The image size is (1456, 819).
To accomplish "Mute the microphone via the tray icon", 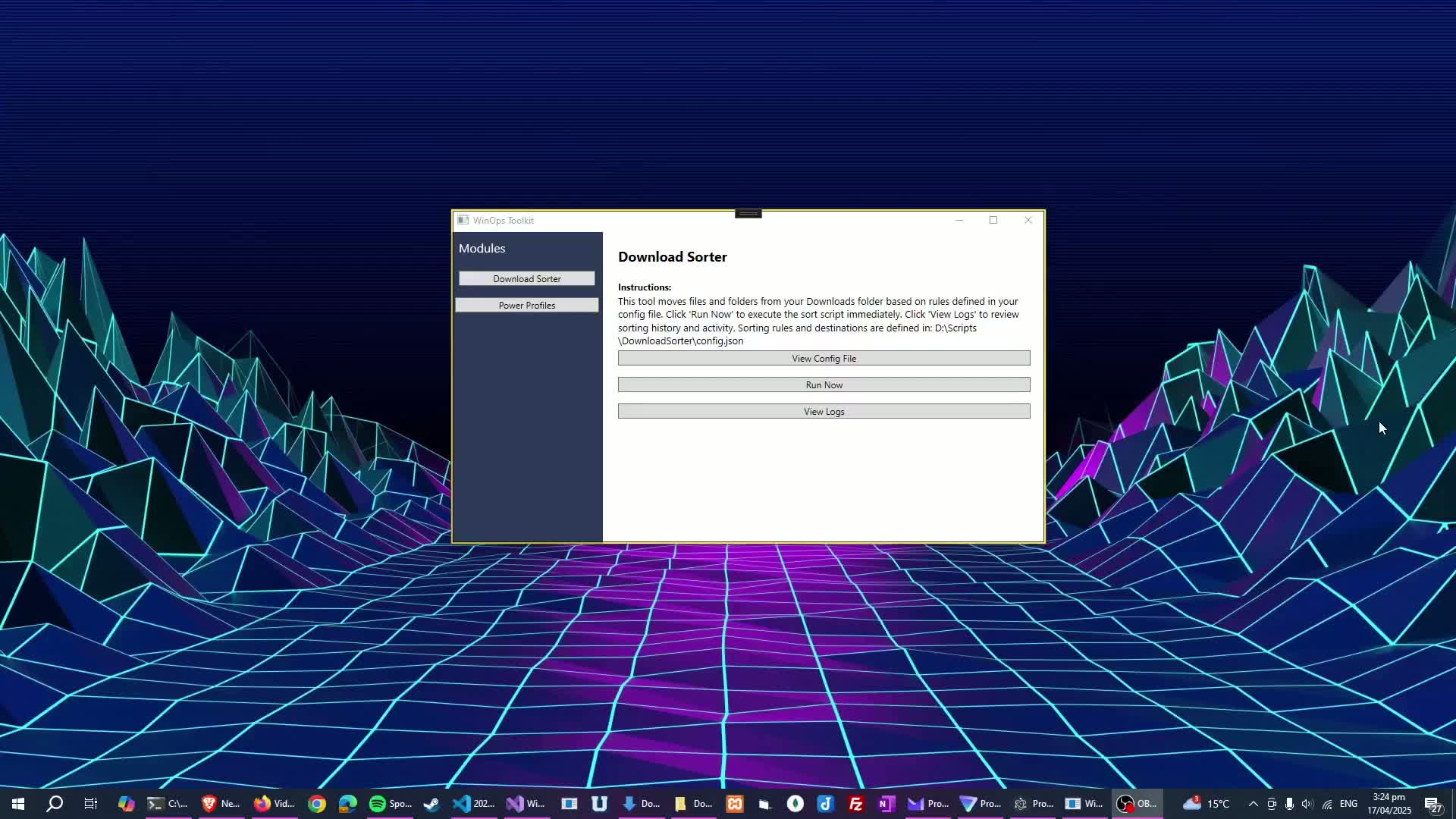I will [x=1288, y=804].
